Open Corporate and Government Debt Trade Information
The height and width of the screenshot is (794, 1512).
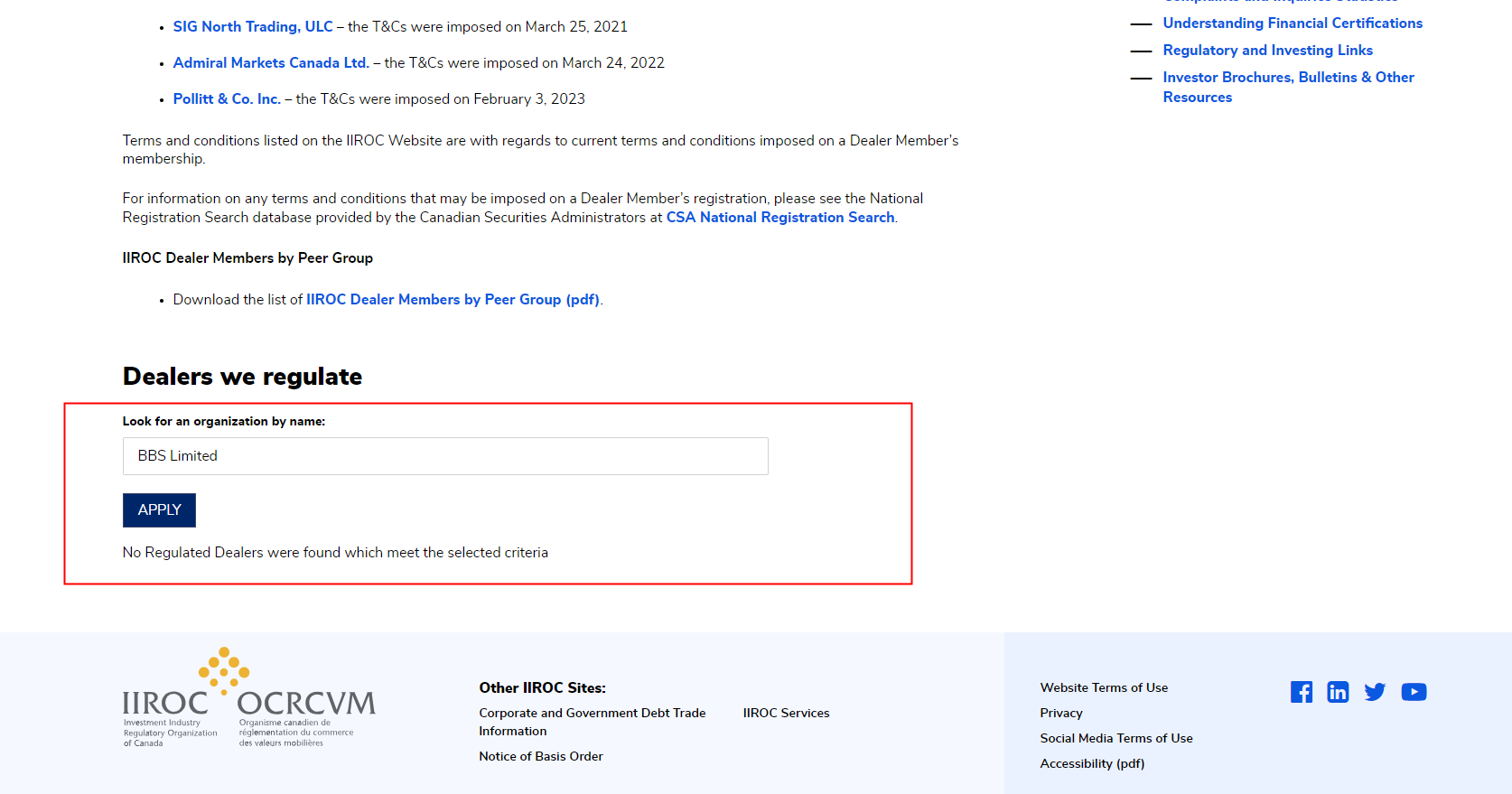coord(593,722)
